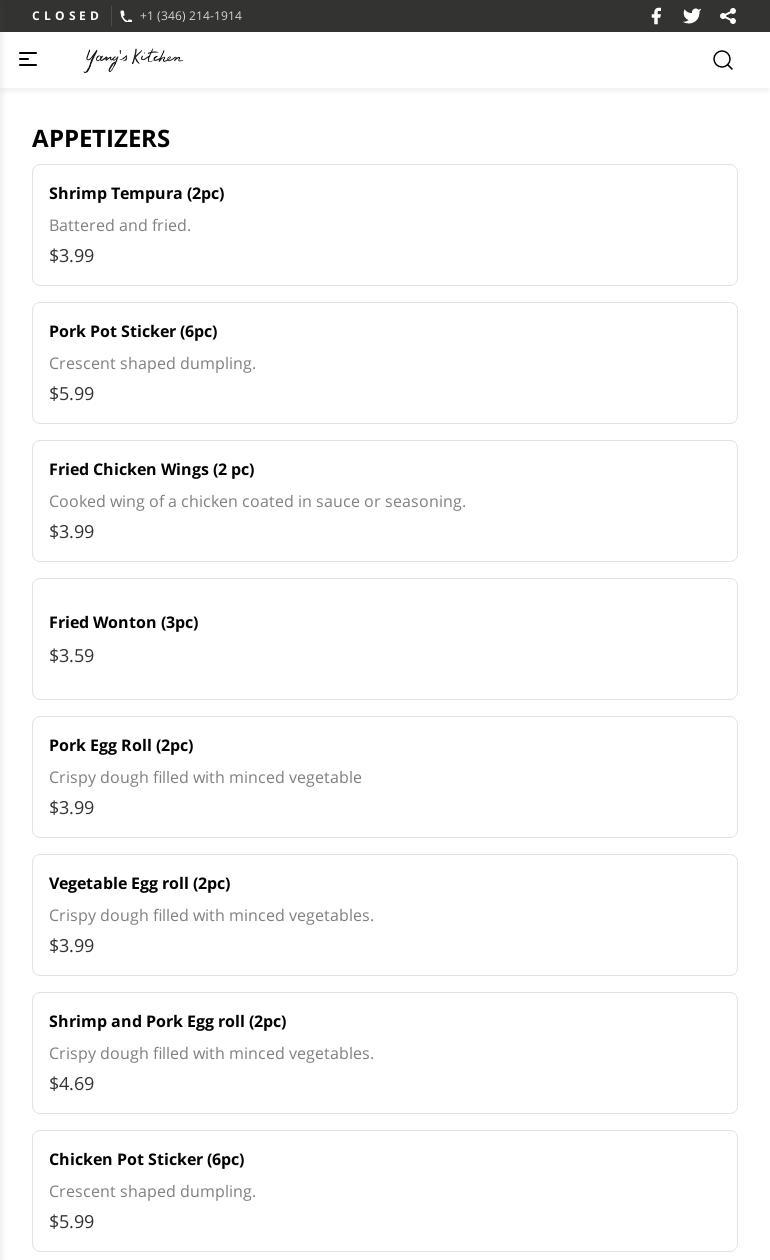This screenshot has height=1260, width=770.
Task: Click the APPETIZERS section heading
Action: coord(101,138)
